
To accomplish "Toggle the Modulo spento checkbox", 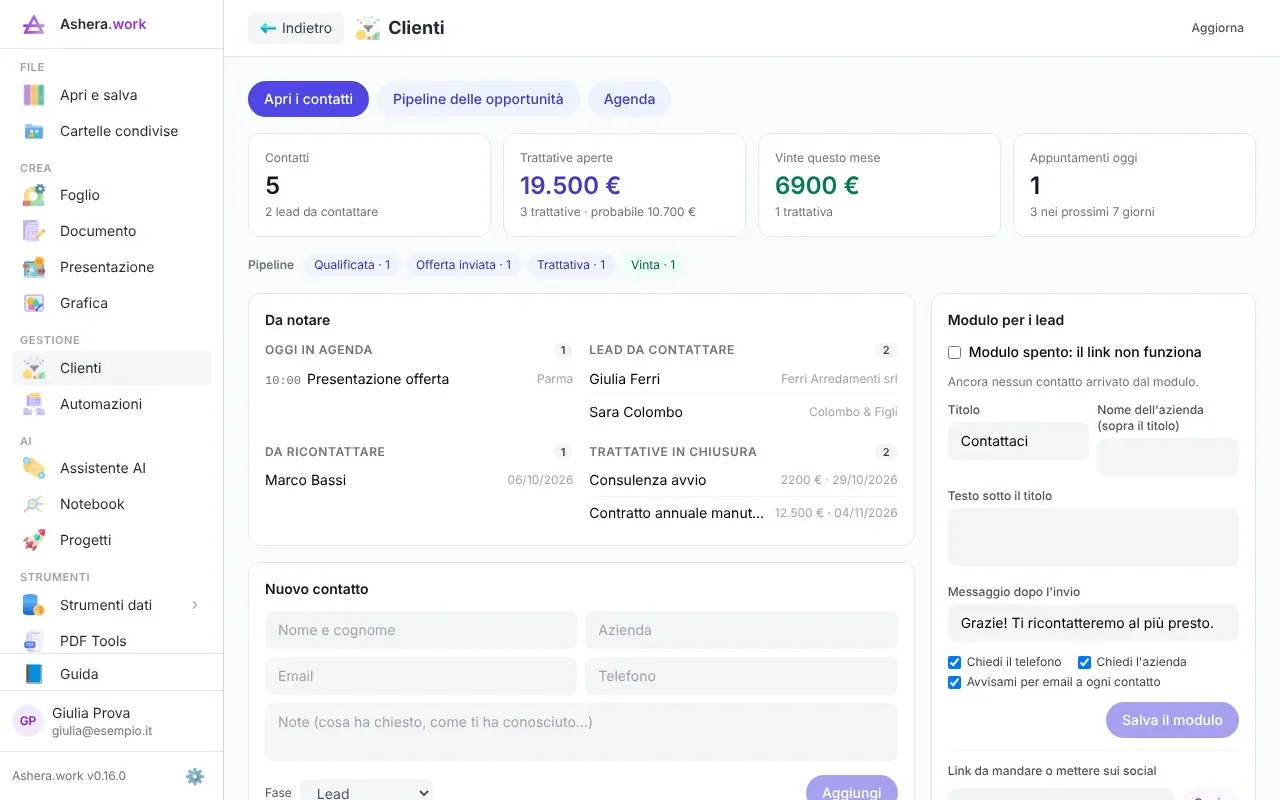I will (954, 352).
